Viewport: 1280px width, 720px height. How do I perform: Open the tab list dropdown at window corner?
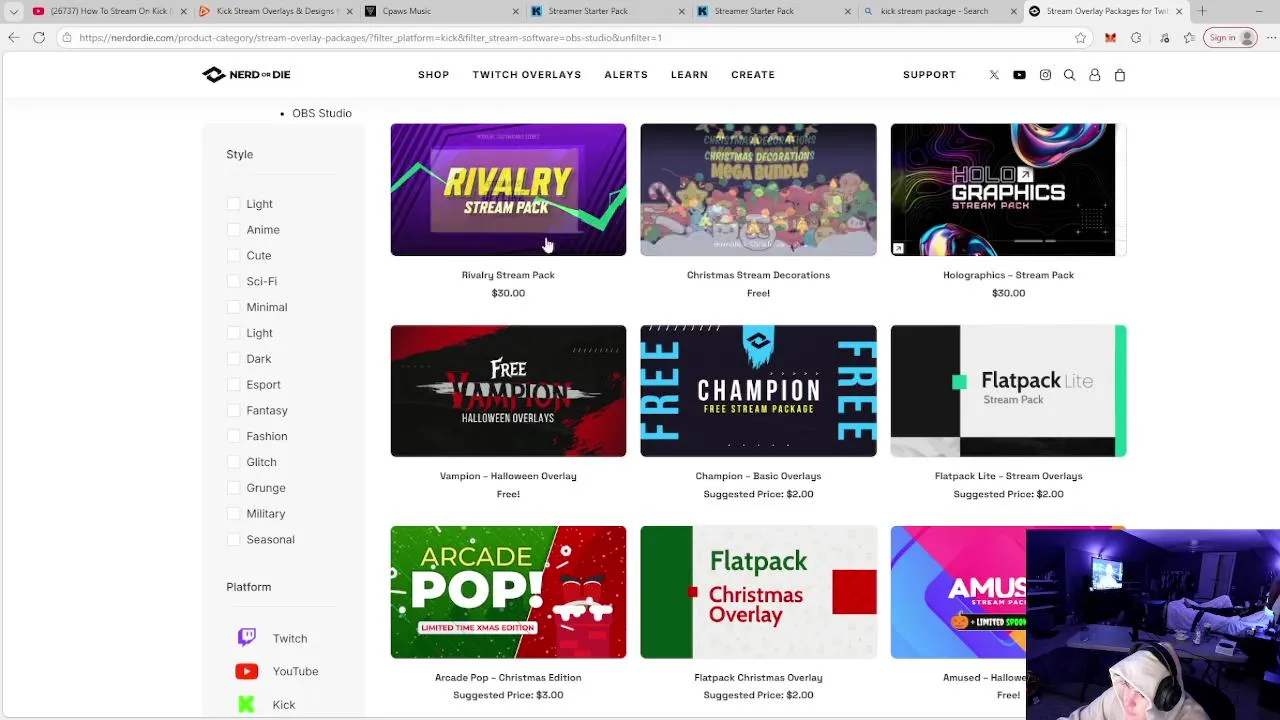pyautogui.click(x=13, y=11)
